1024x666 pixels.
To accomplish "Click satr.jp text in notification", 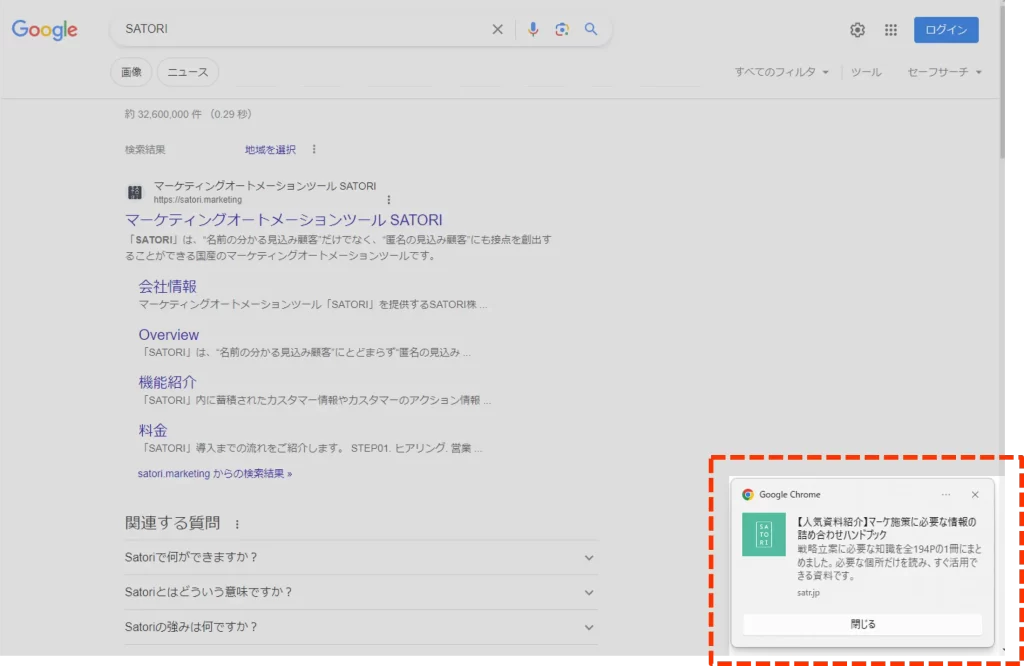I will (808, 593).
